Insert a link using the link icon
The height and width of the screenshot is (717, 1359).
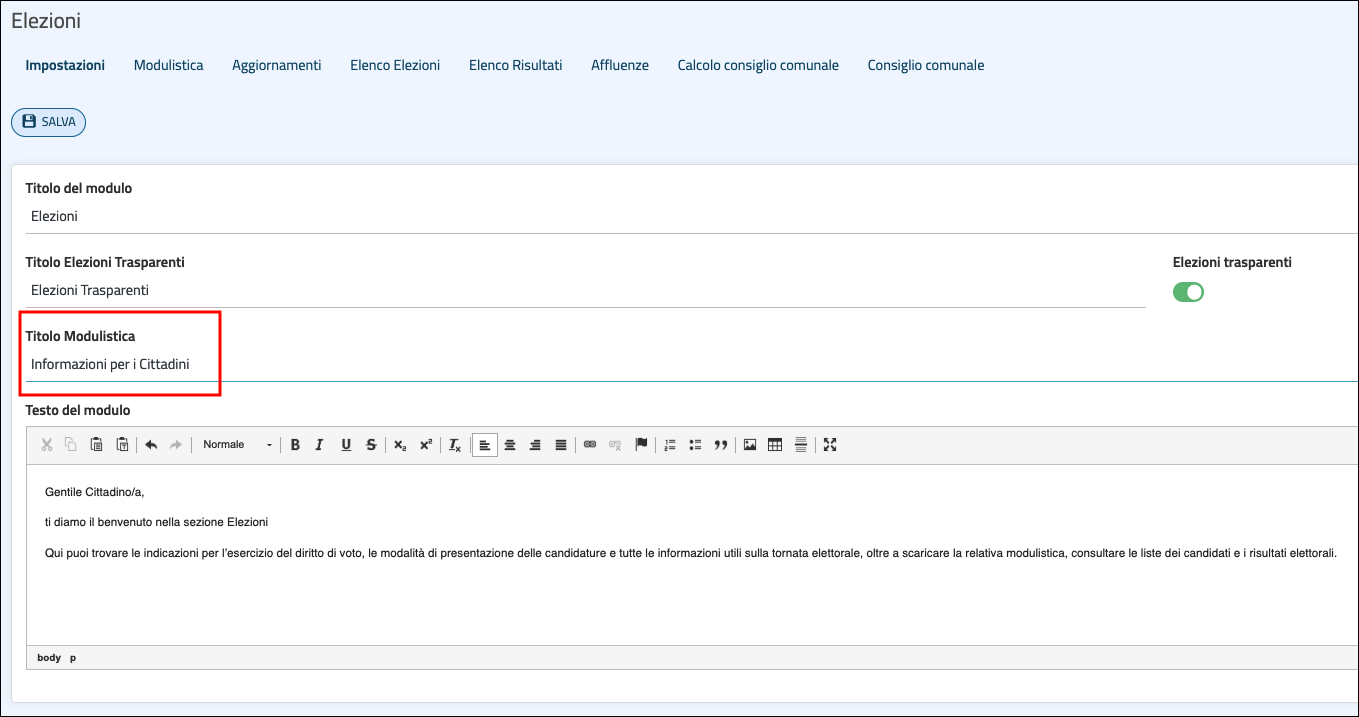tap(590, 445)
